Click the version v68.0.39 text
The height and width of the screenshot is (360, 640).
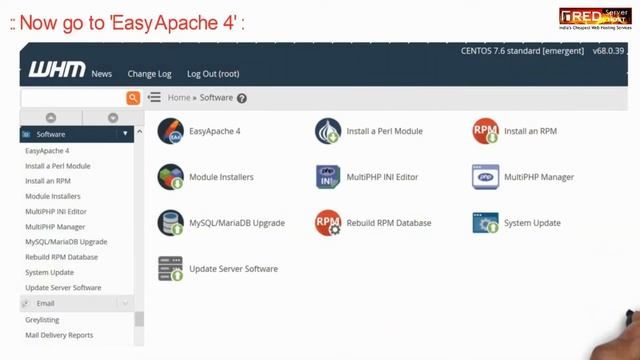[609, 51]
